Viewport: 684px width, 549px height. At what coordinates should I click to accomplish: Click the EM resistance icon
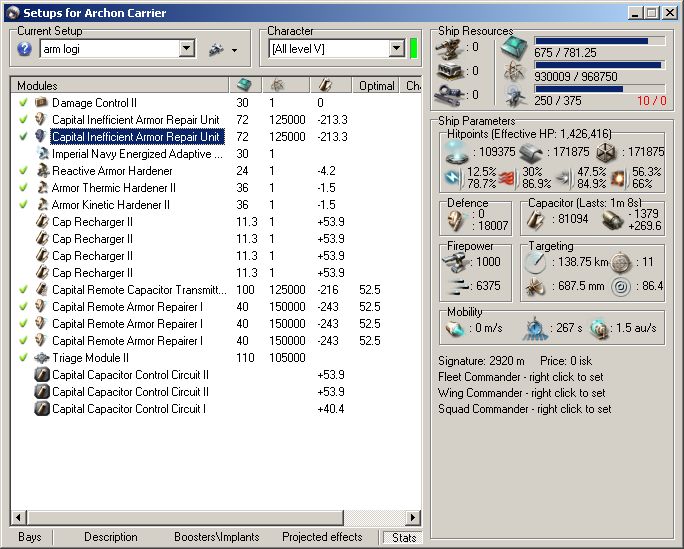point(452,178)
